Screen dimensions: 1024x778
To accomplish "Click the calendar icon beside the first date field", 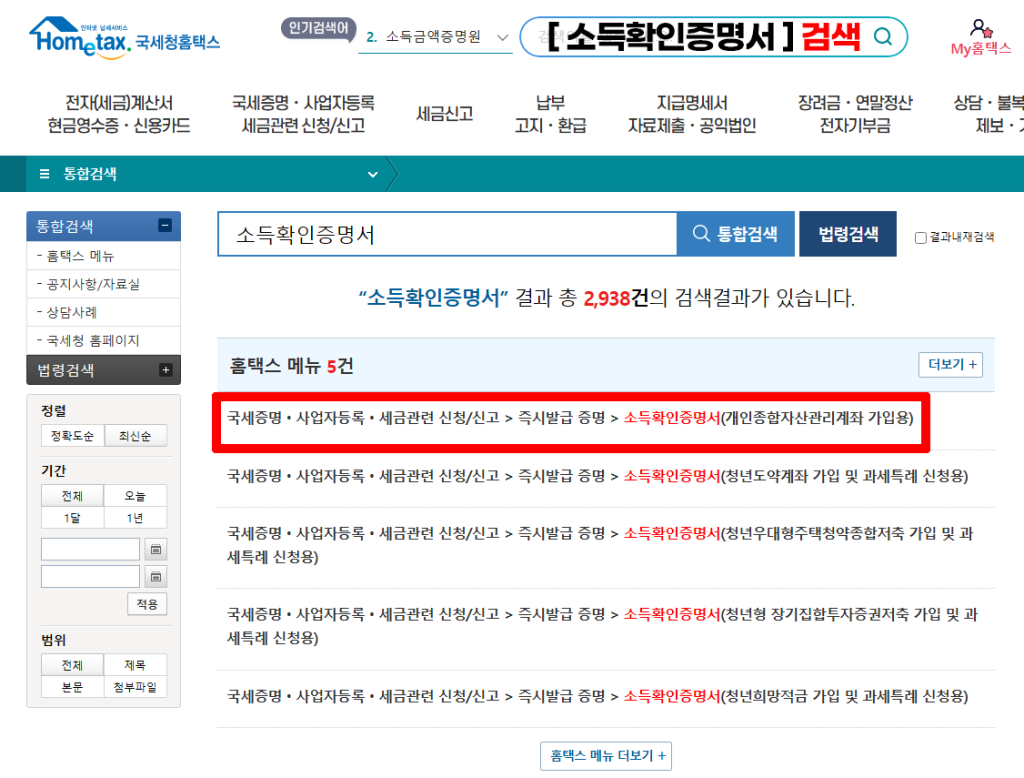I will pyautogui.click(x=156, y=548).
